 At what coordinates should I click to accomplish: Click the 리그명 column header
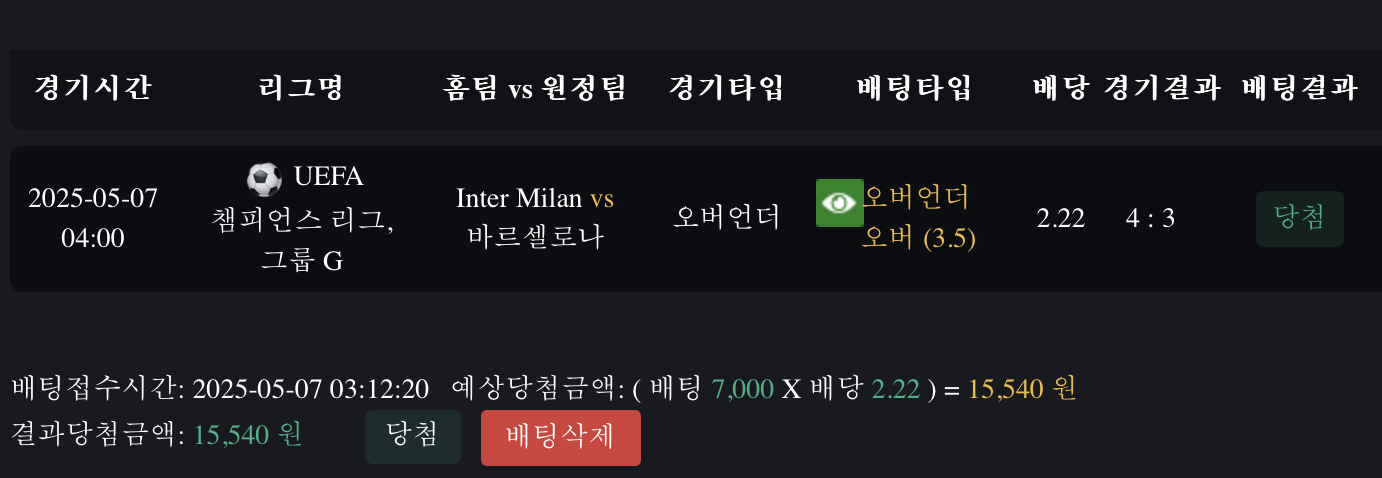click(301, 88)
